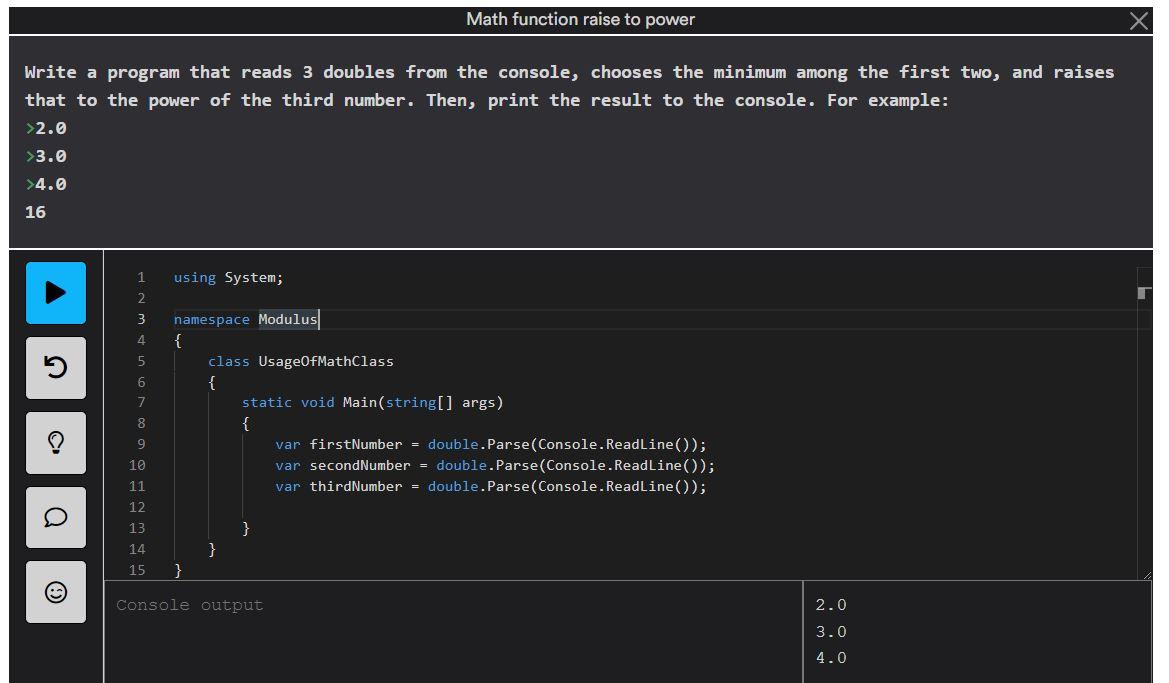Open comments with the speech bubble button
The image size is (1169, 683).
coord(56,517)
